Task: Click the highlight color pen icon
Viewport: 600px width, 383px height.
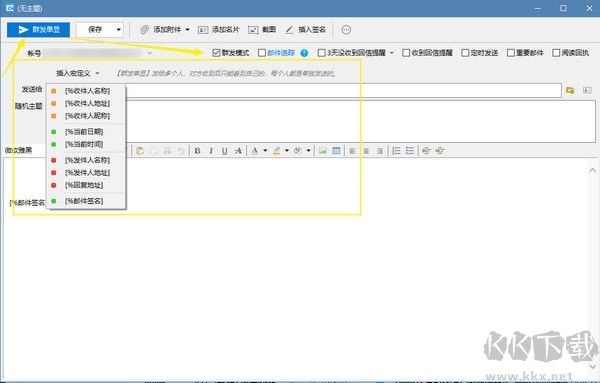Action: tap(276, 151)
